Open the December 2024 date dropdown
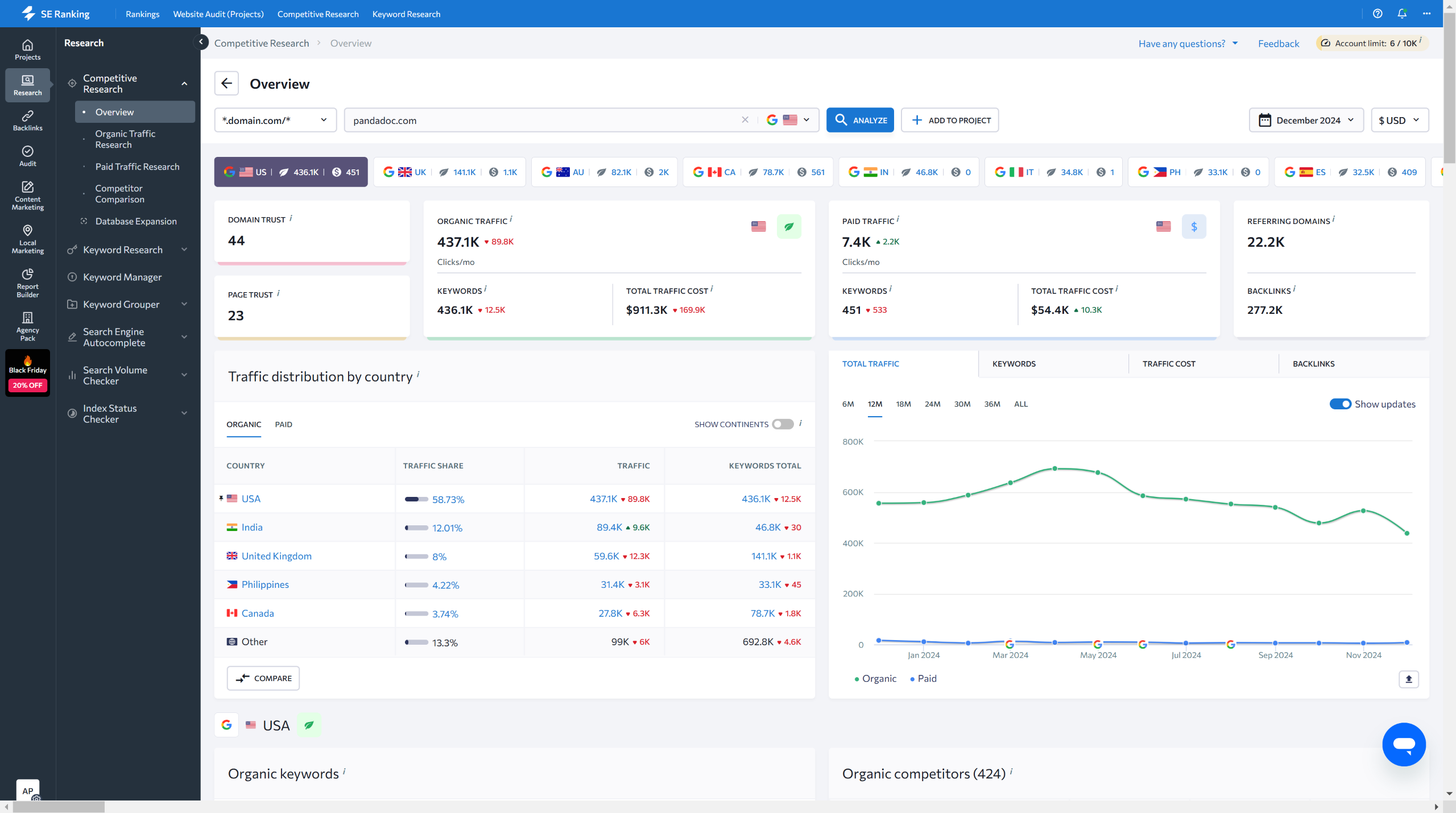This screenshot has height=813, width=1456. (x=1306, y=120)
